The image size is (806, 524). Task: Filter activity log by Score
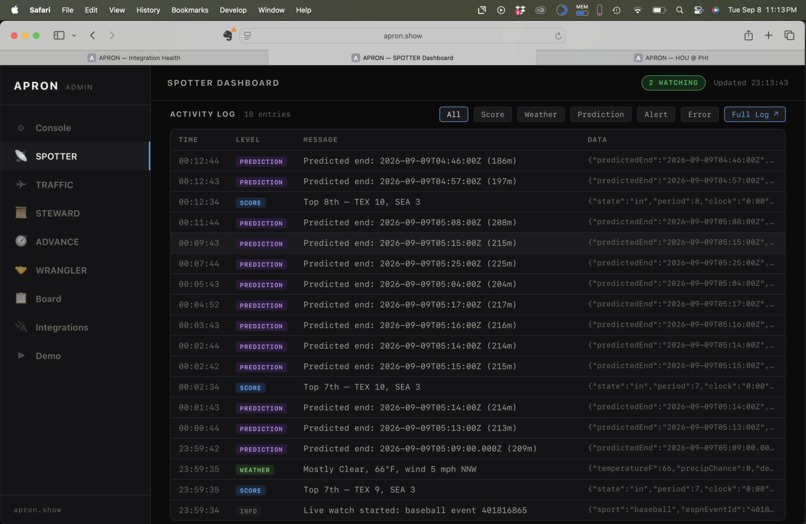pos(492,114)
